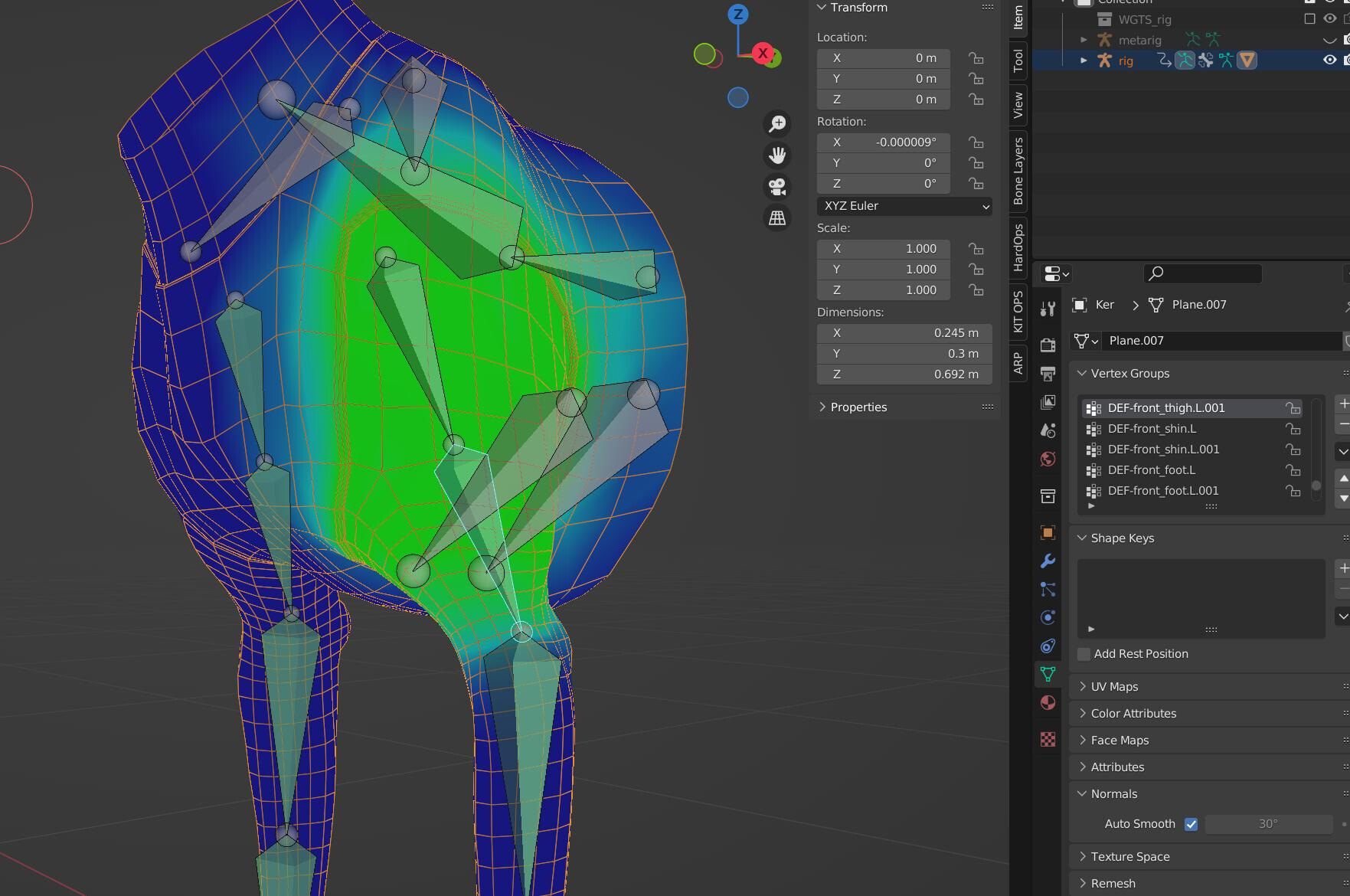Viewport: 1350px width, 896px height.
Task: Open Physics Properties tab
Action: [x=1048, y=646]
